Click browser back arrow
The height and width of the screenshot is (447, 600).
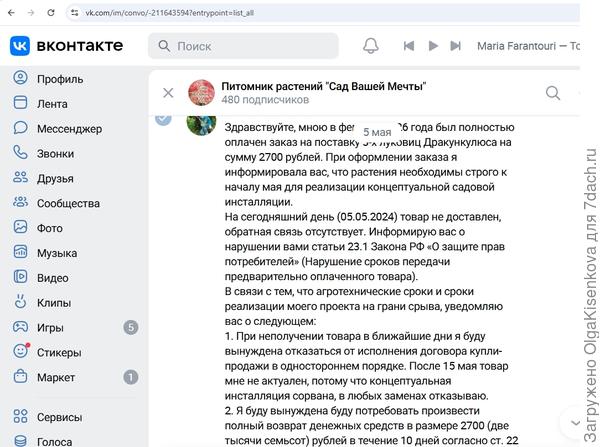click(11, 13)
